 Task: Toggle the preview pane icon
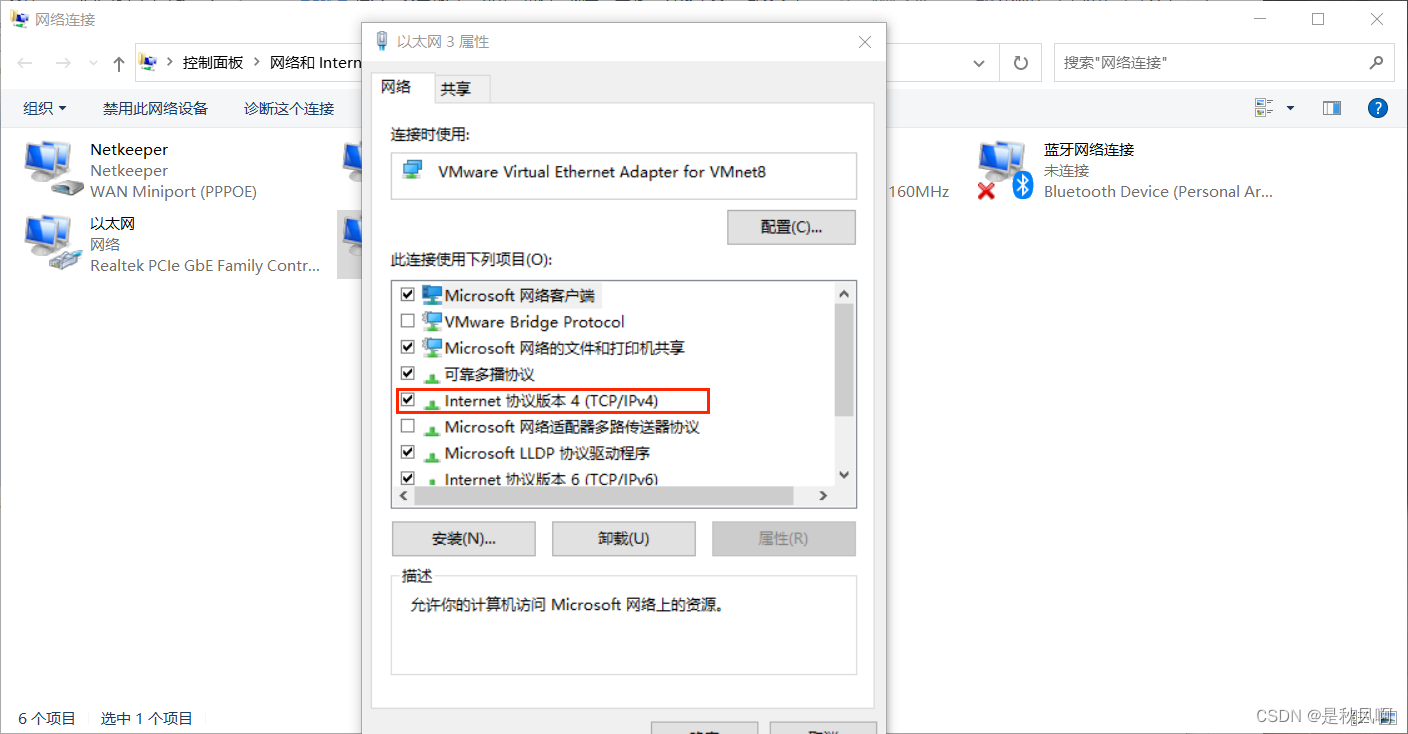(1331, 108)
